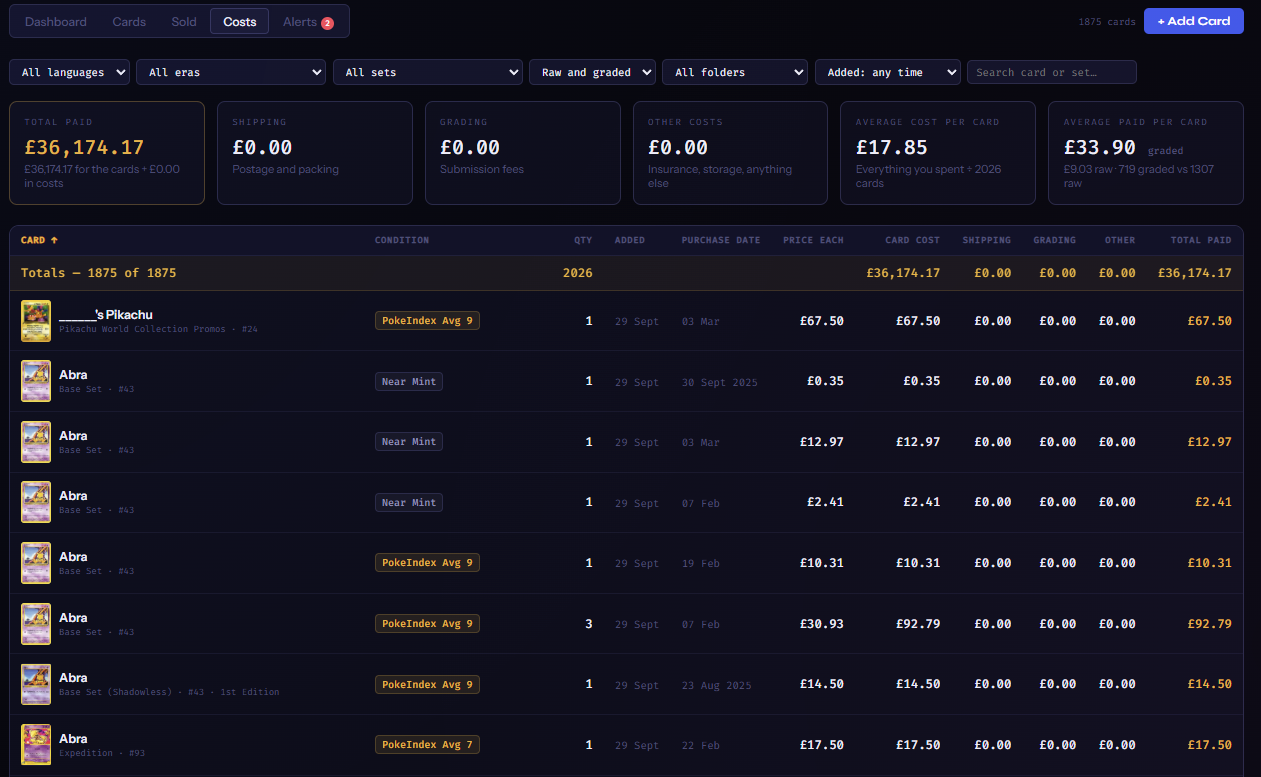
Task: Click the + Add Card button
Action: point(1194,21)
